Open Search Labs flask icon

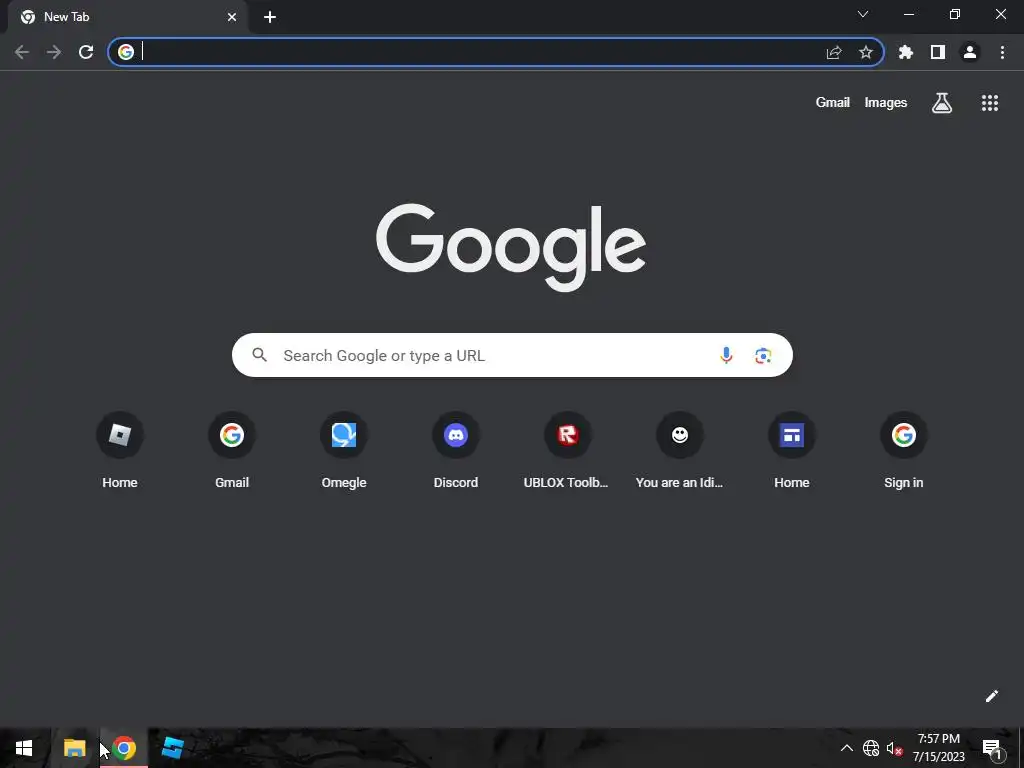(x=942, y=103)
